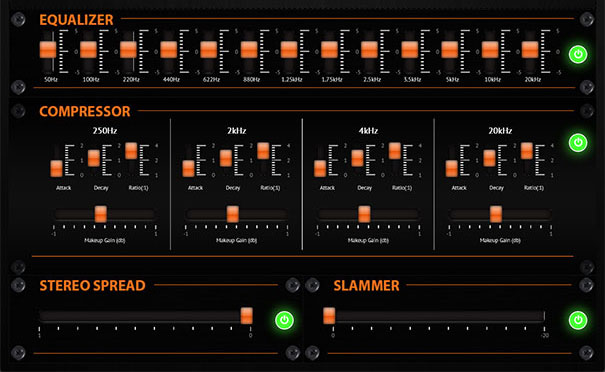Click the 50Hz equalizer slider handle
Viewport: 605px width, 372px height.
tap(48, 50)
